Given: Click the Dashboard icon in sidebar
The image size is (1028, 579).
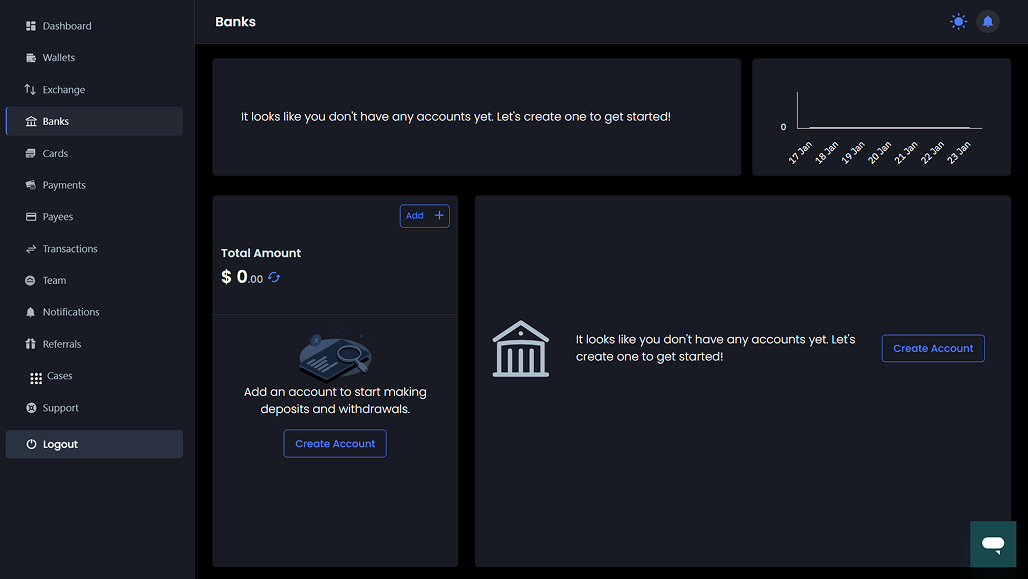Looking at the screenshot, I should (31, 26).
